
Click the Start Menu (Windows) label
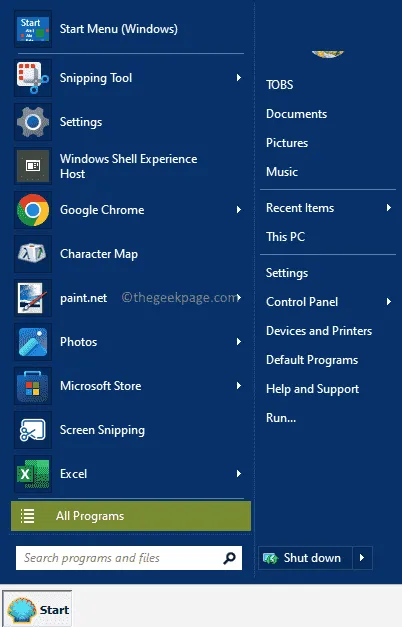click(119, 29)
